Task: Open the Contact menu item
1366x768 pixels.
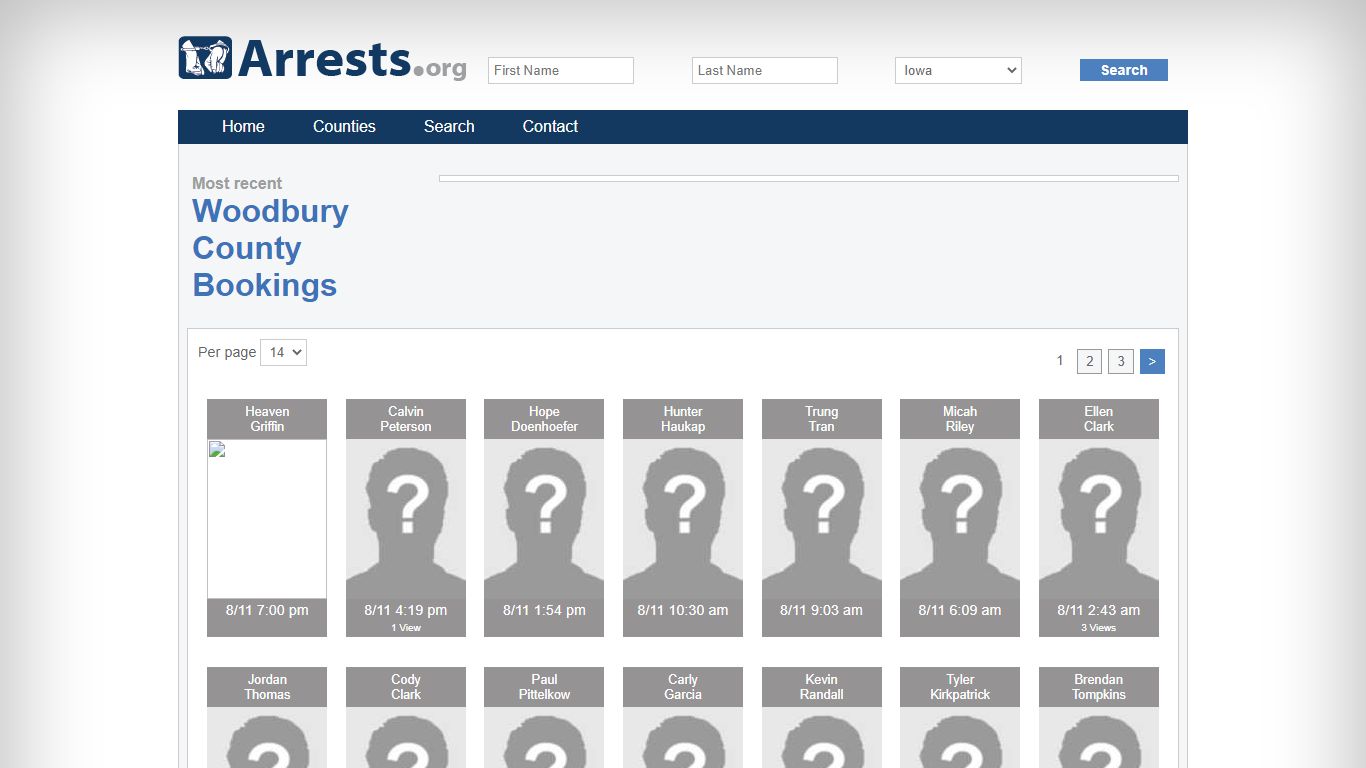Action: pyautogui.click(x=550, y=126)
